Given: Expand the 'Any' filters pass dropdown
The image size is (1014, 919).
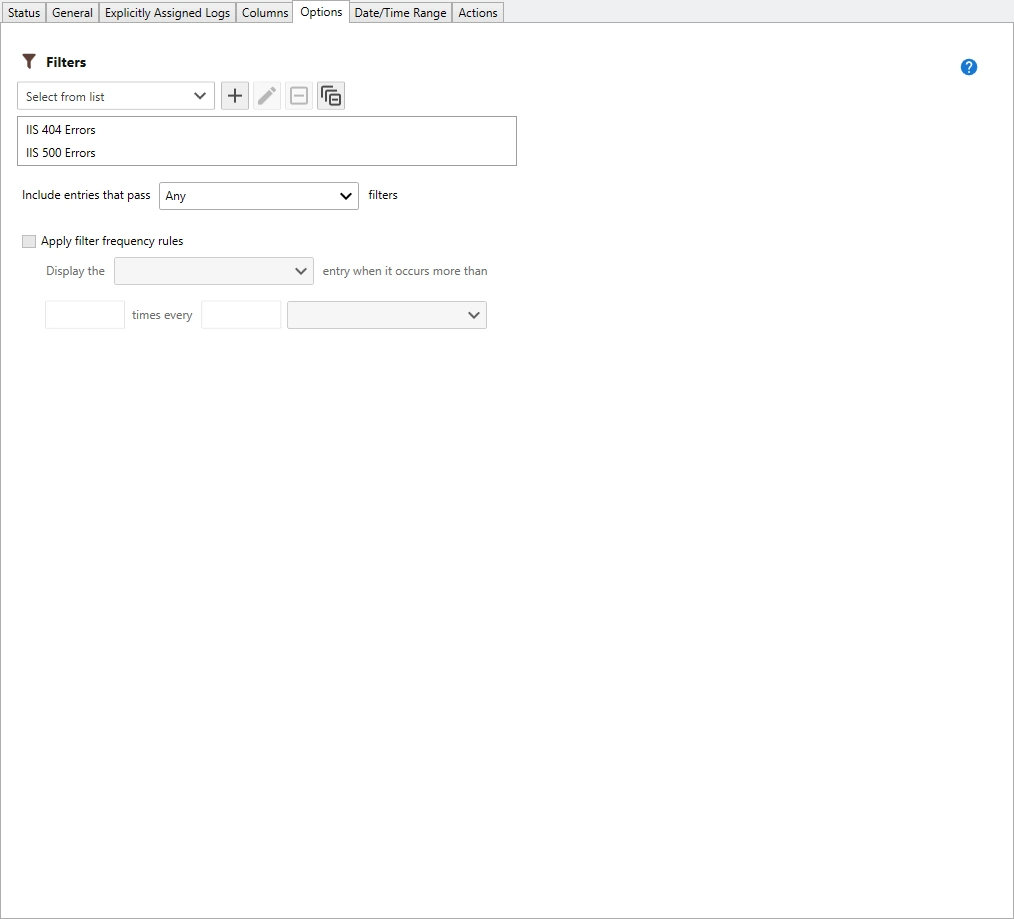Looking at the screenshot, I should (x=258, y=196).
